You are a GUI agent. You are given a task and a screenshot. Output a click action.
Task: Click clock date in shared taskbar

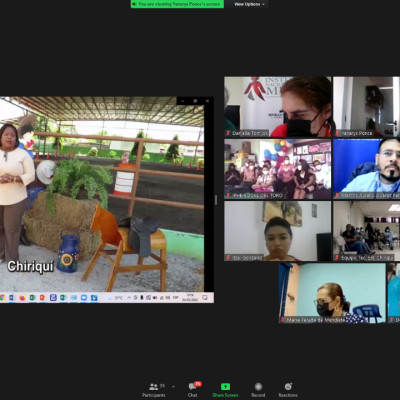190,298
